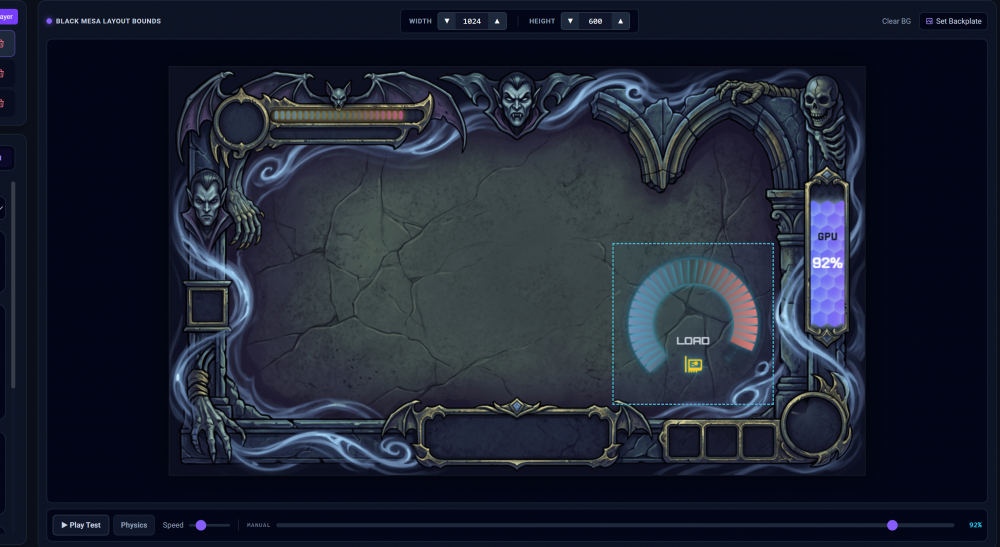Increase canvas width with the up arrow

[497, 21]
